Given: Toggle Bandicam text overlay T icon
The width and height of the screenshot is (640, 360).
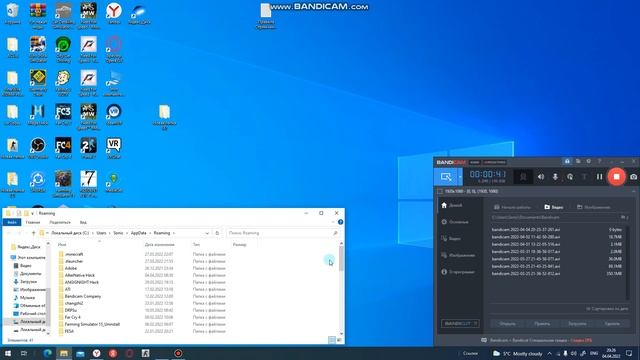Looking at the screenshot, I should pyautogui.click(x=584, y=177).
